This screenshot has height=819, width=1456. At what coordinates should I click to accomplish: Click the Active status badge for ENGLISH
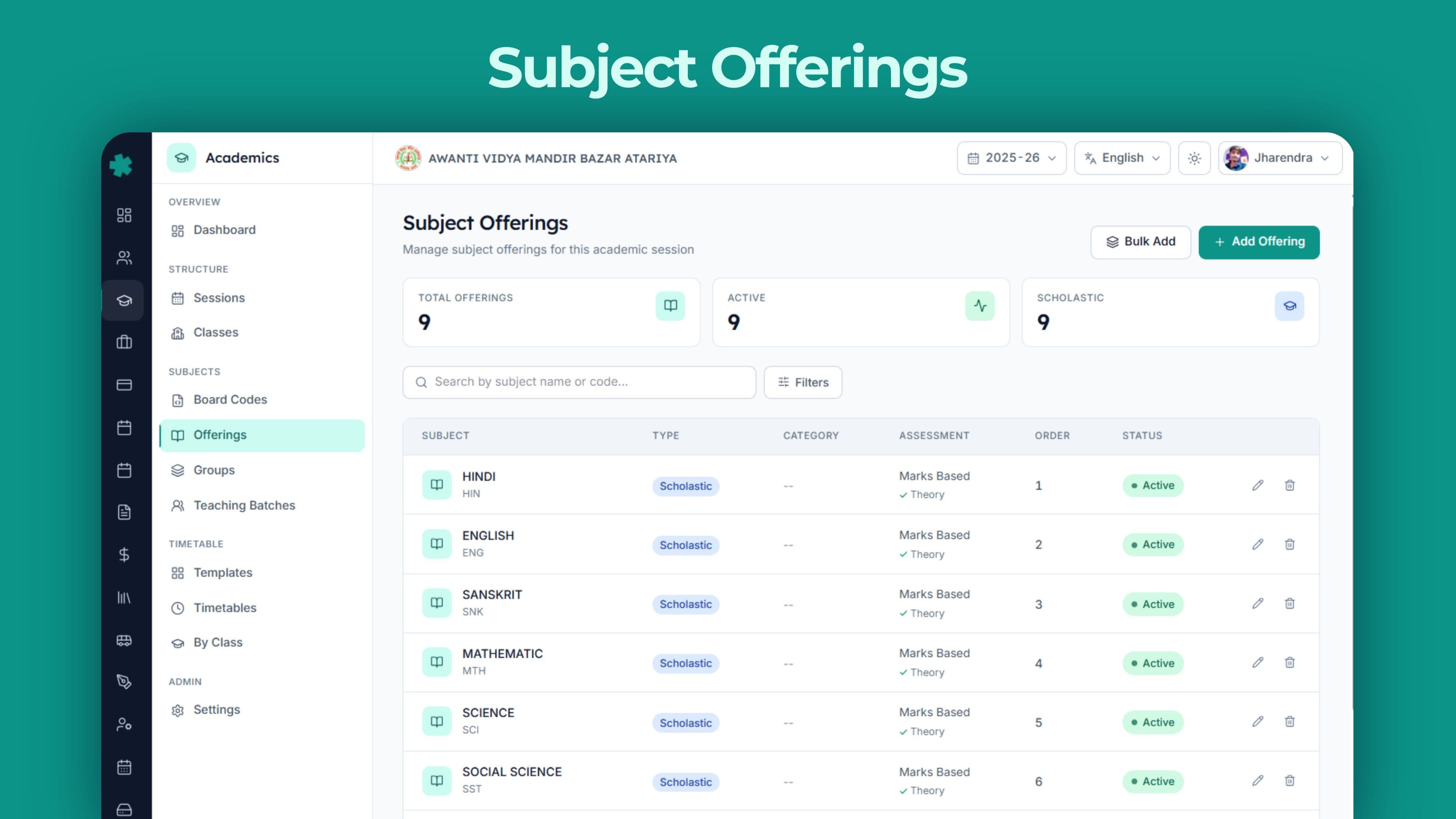tap(1153, 544)
